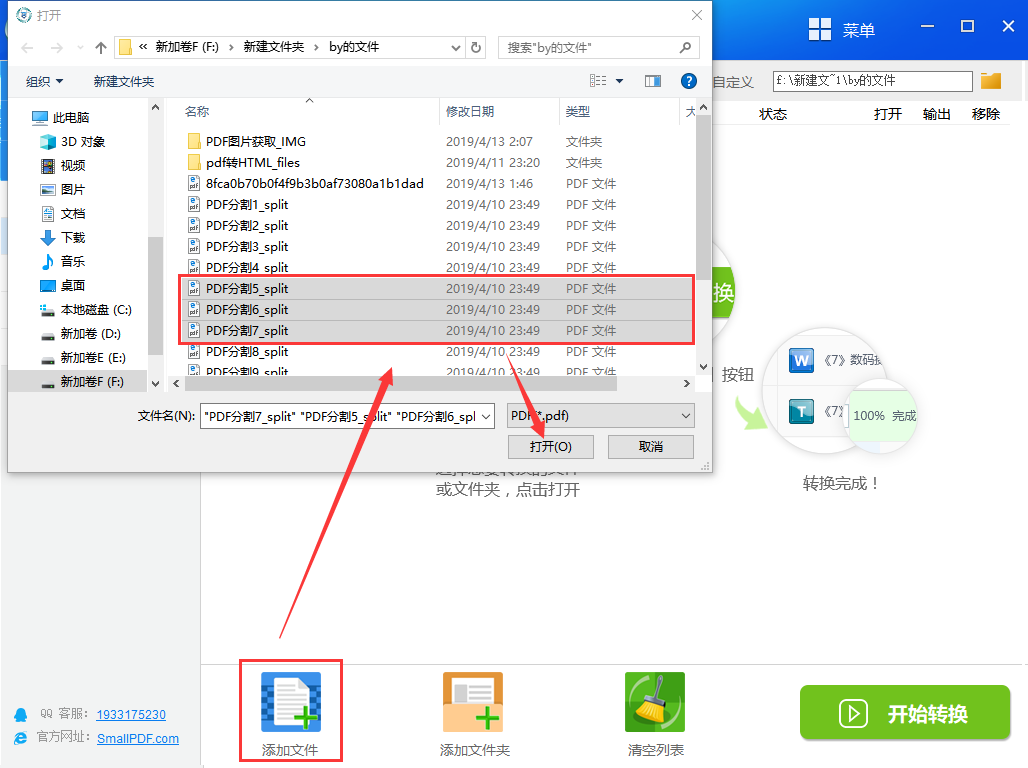The image size is (1028, 768).
Task: Click the output path field 自定义
Action: [x=872, y=81]
